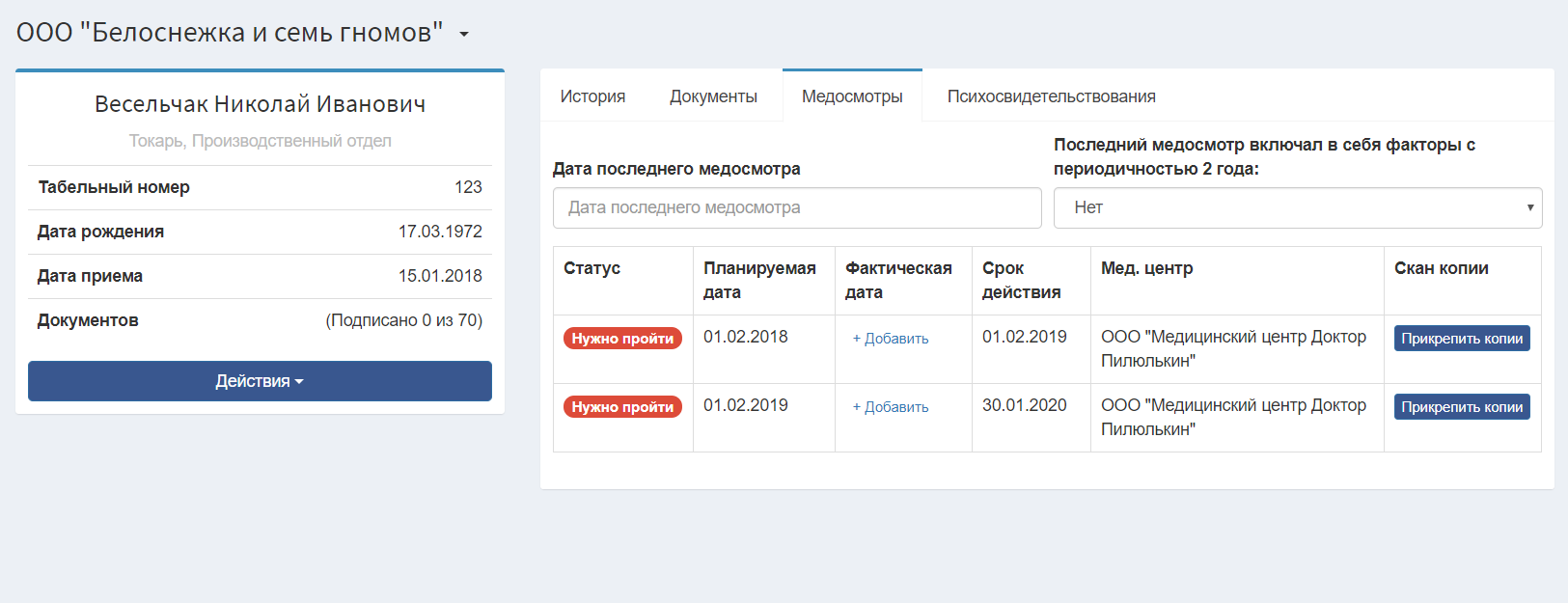
Task: Click the employee name Весельчак Николай Иванович
Action: [260, 104]
